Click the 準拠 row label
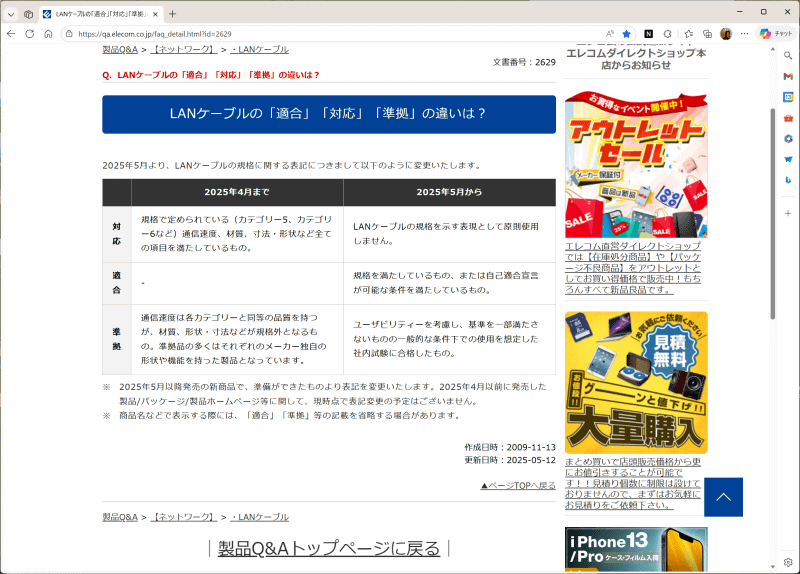 [117, 339]
